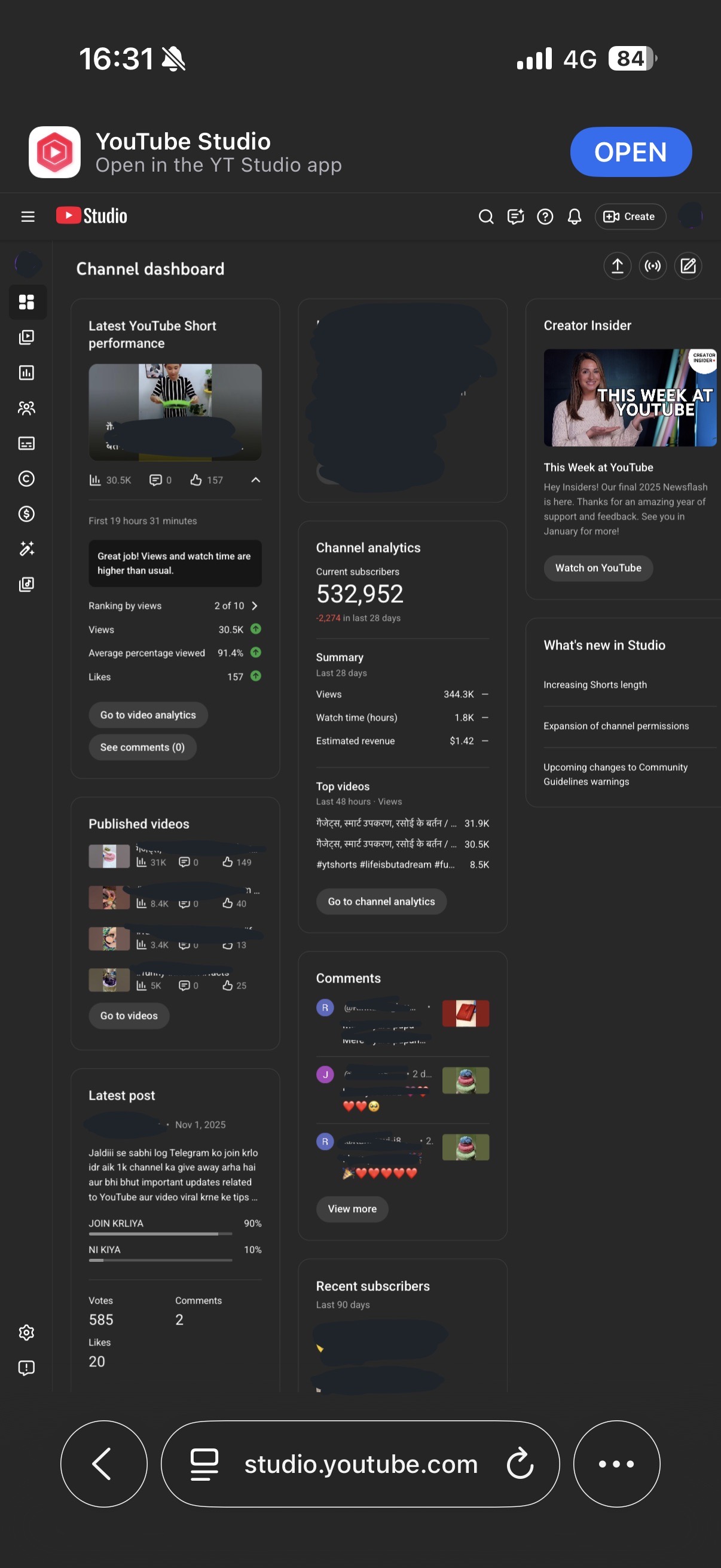Open Increasing Shorts length news item
721x1568 pixels.
(594, 685)
